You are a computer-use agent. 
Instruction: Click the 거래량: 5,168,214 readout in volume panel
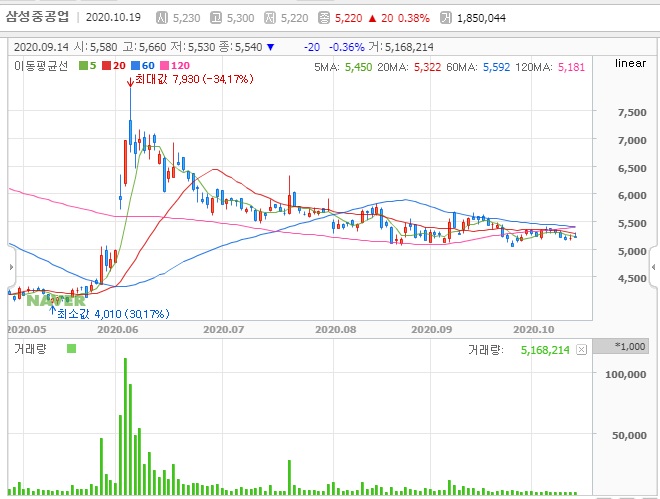tap(519, 350)
